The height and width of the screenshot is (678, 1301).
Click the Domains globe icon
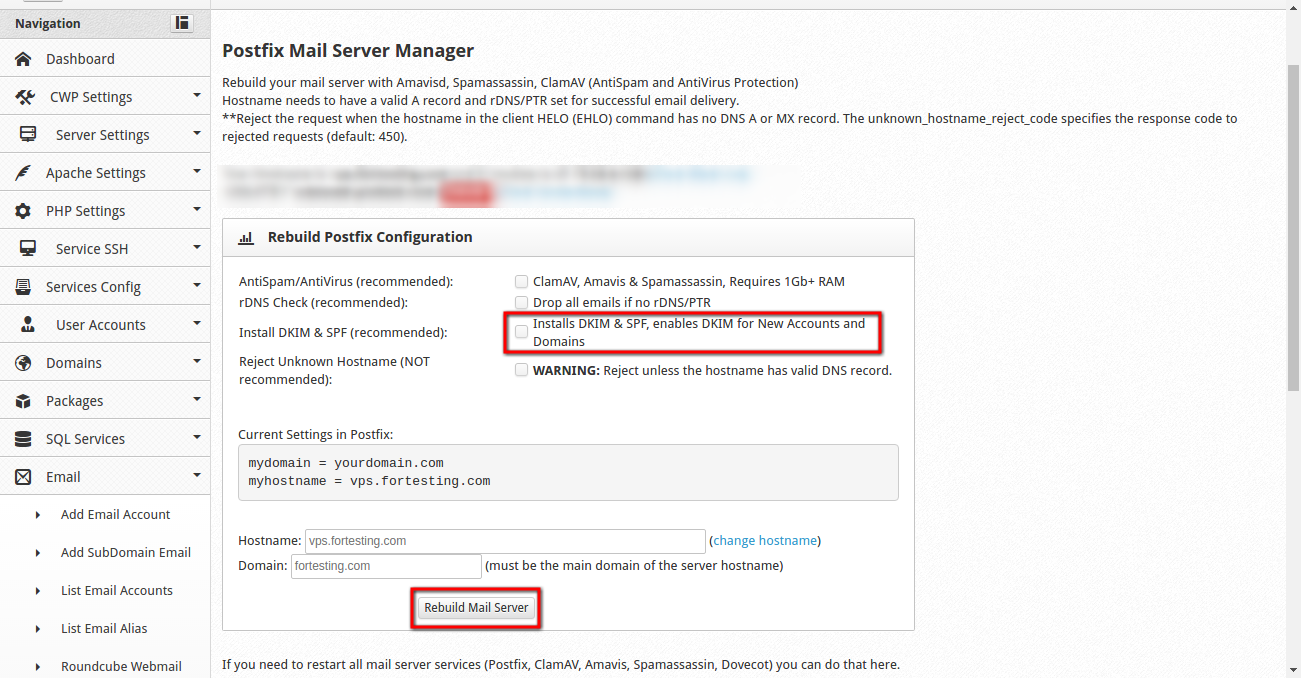[23, 363]
